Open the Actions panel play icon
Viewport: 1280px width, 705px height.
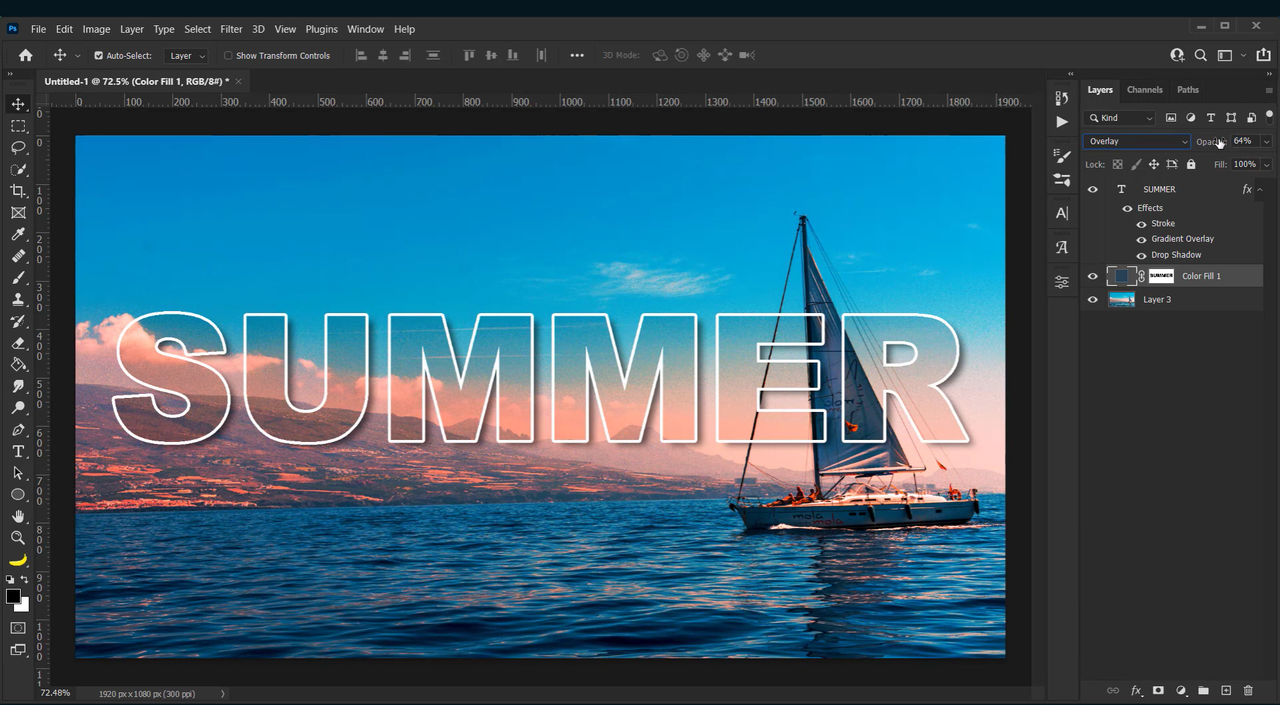pos(1062,122)
